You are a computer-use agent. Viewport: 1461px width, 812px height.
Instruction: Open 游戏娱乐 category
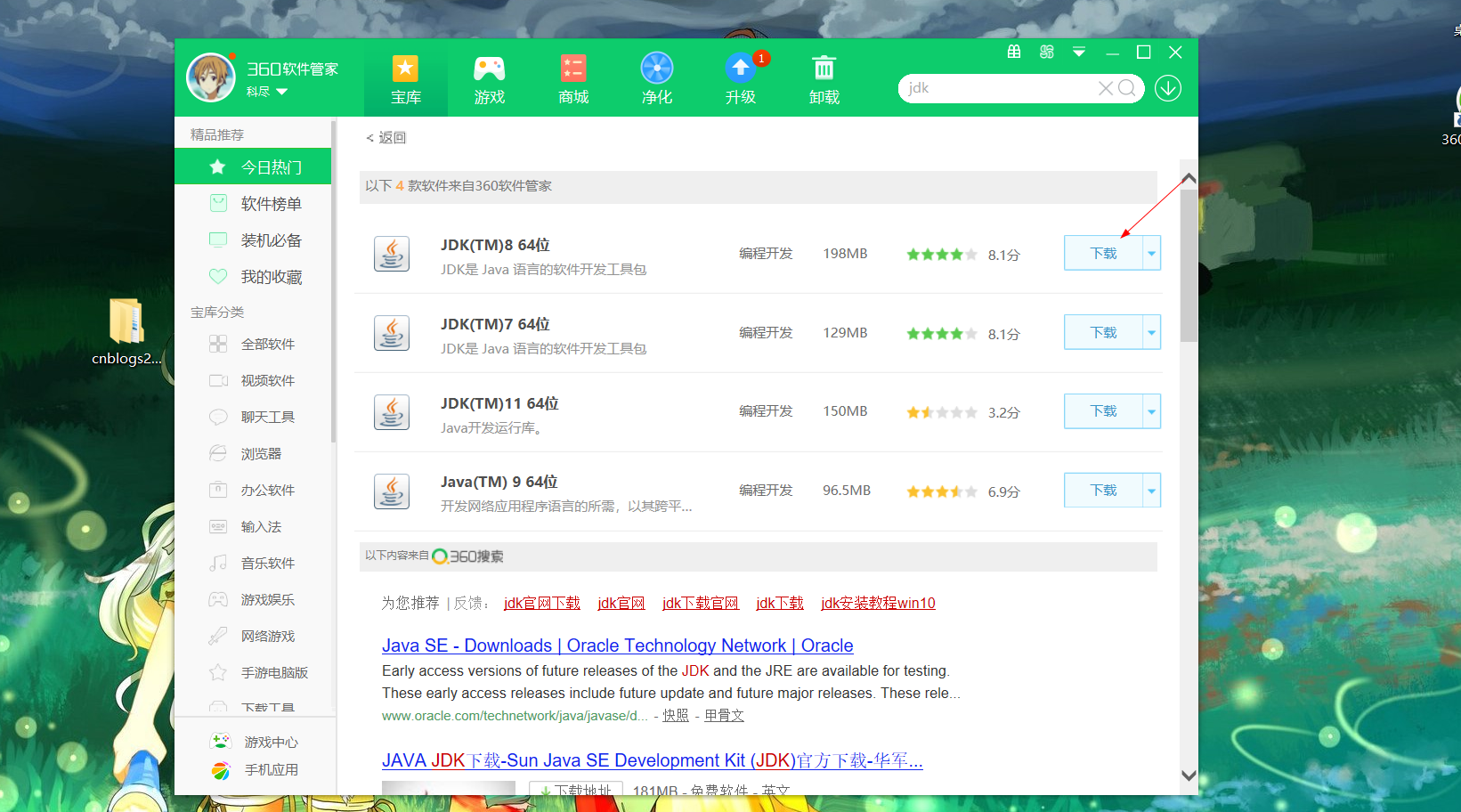pos(253,599)
